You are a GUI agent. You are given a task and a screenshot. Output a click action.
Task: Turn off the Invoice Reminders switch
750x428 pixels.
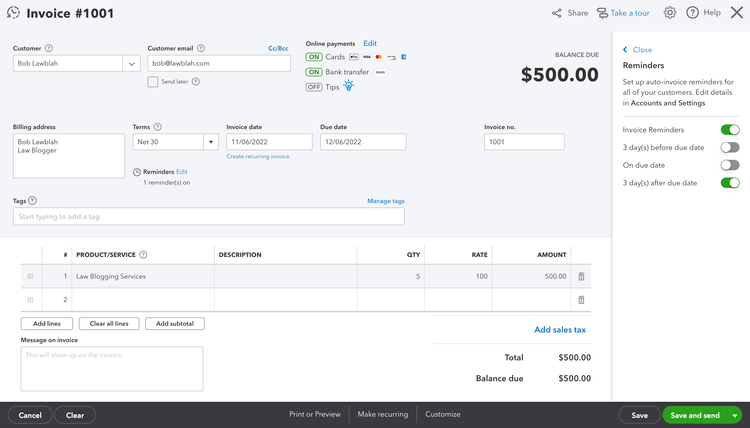[730, 130]
